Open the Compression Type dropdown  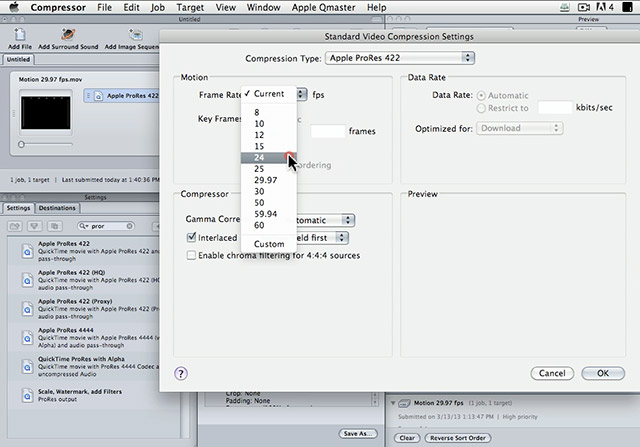(400, 58)
